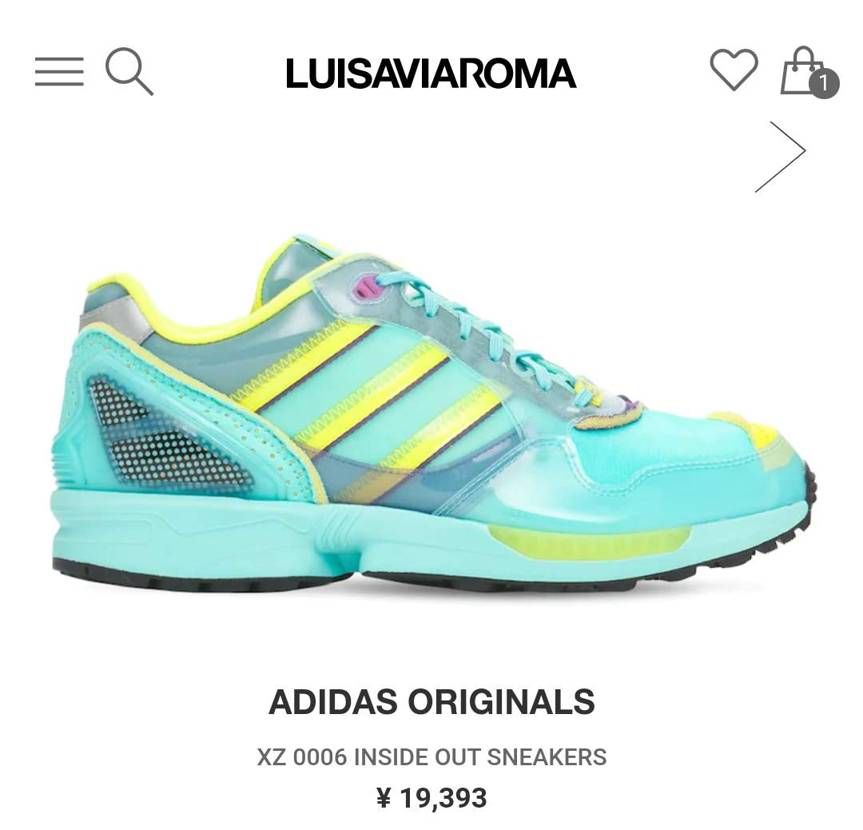Tap the cart item count badge
This screenshot has width=863, height=830.
(823, 84)
